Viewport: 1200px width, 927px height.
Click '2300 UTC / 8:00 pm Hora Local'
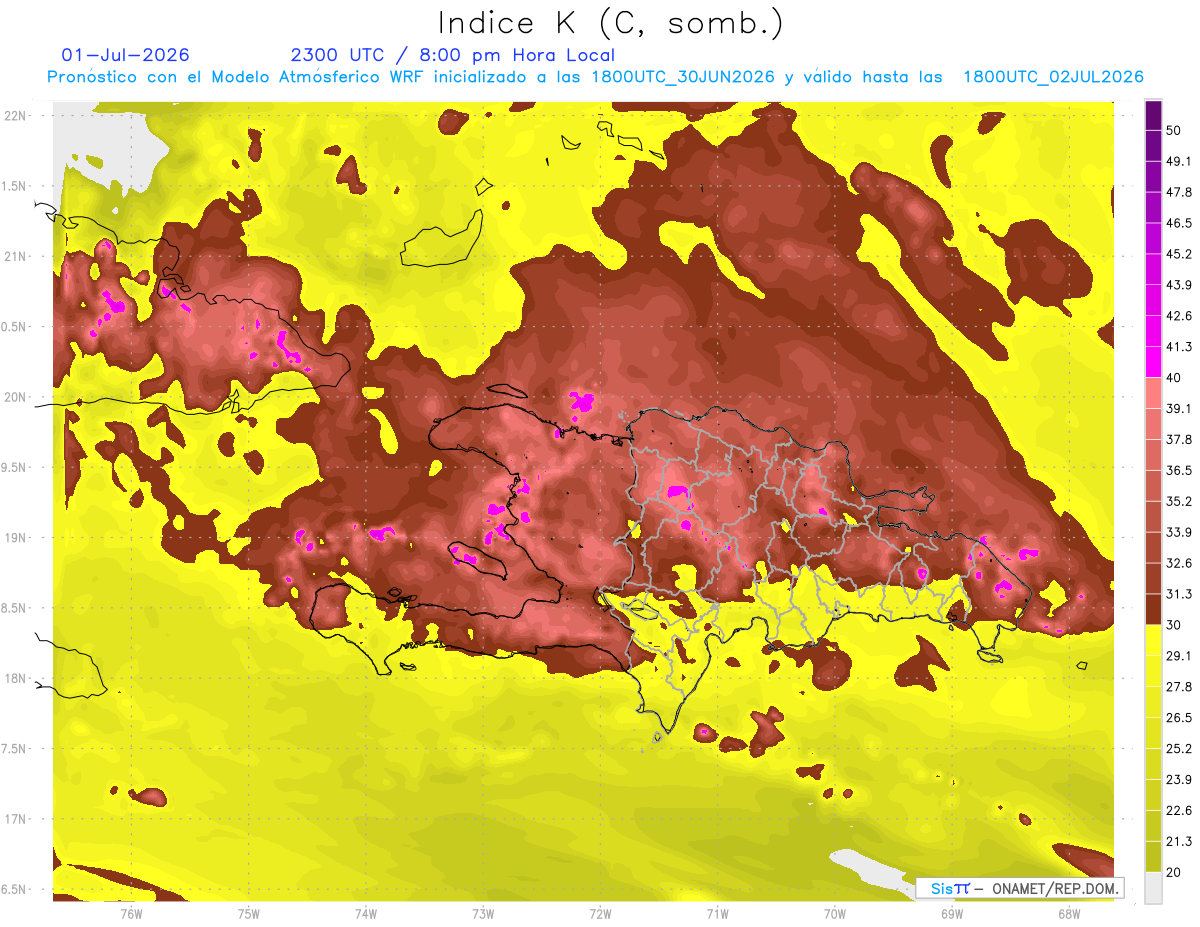click(452, 55)
